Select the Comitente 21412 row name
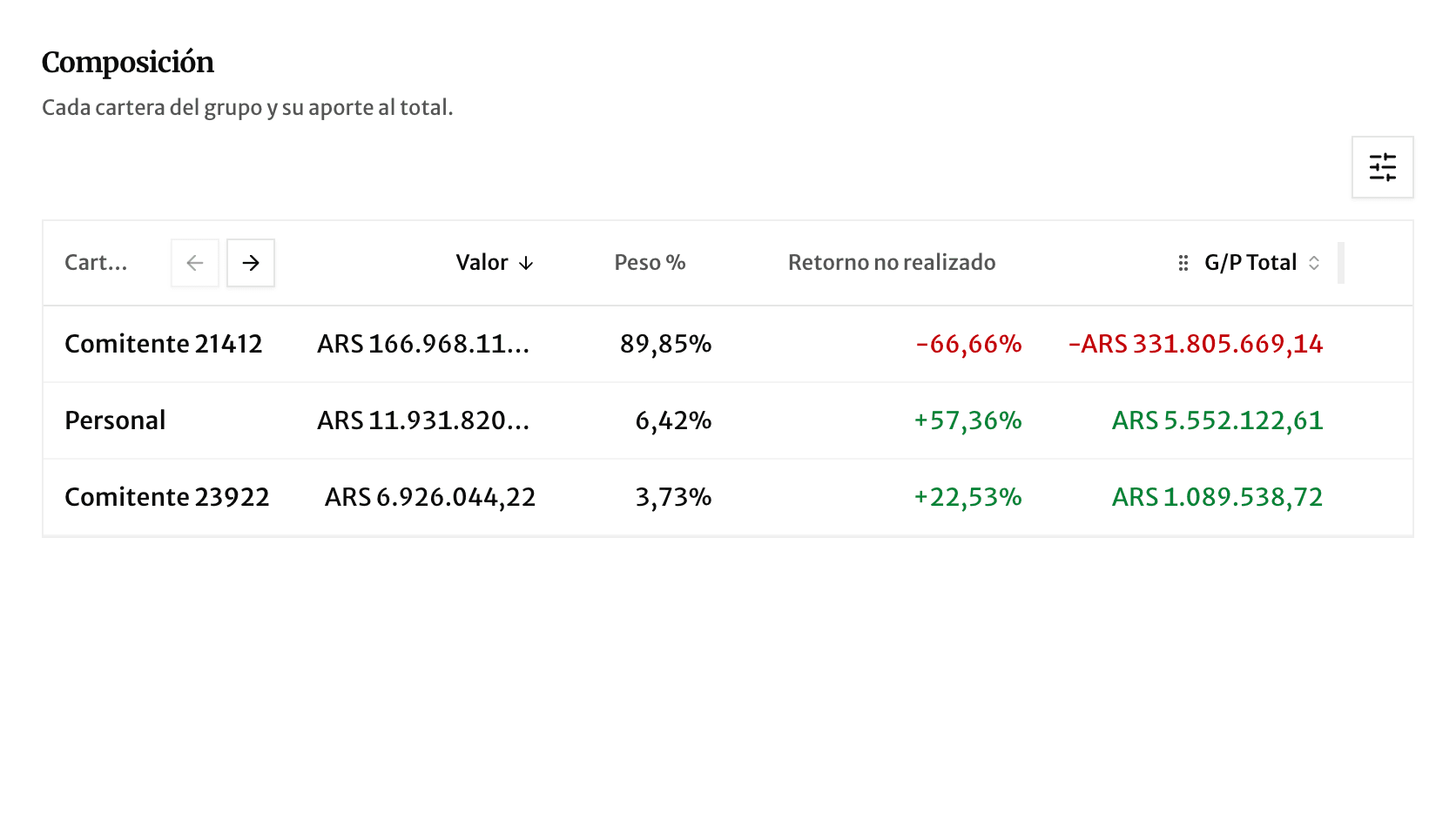The image size is (1456, 827). tap(164, 344)
